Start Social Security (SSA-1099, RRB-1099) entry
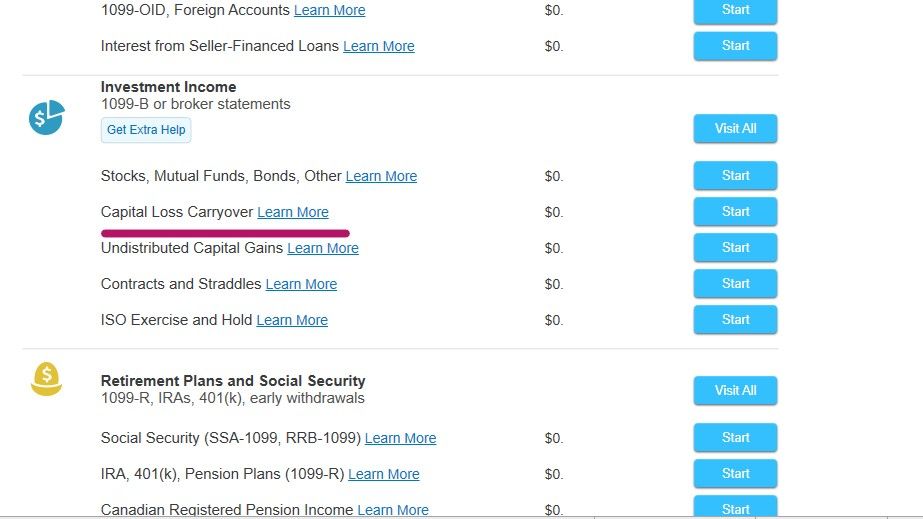This screenshot has width=923, height=519. pyautogui.click(x=735, y=437)
